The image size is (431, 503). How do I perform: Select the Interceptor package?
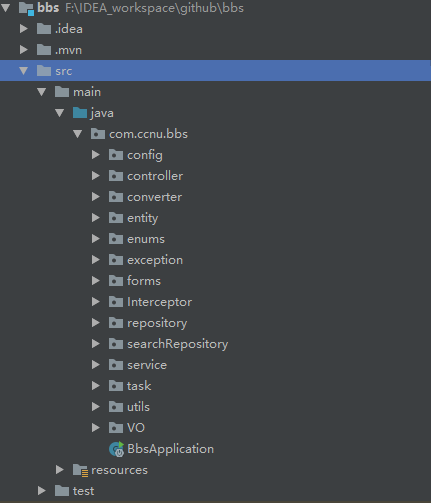pyautogui.click(x=160, y=302)
